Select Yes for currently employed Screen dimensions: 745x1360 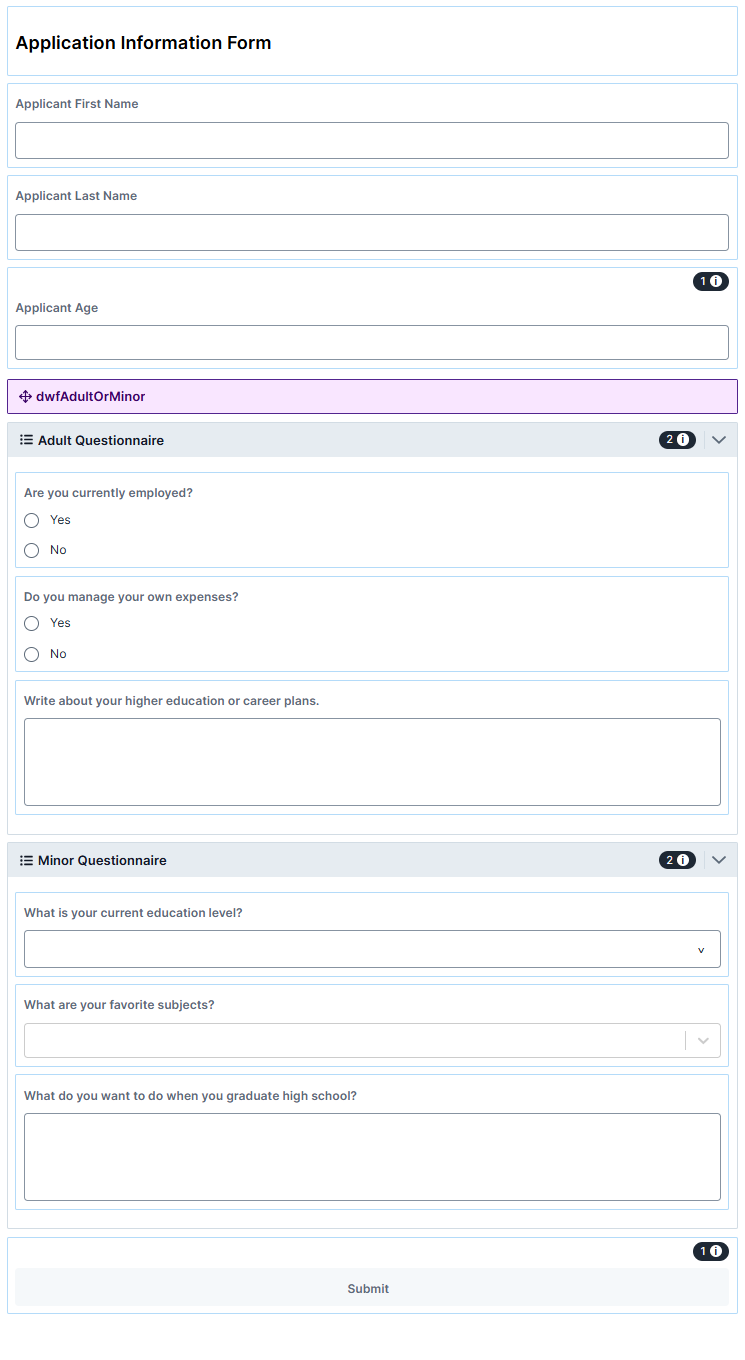[31, 520]
